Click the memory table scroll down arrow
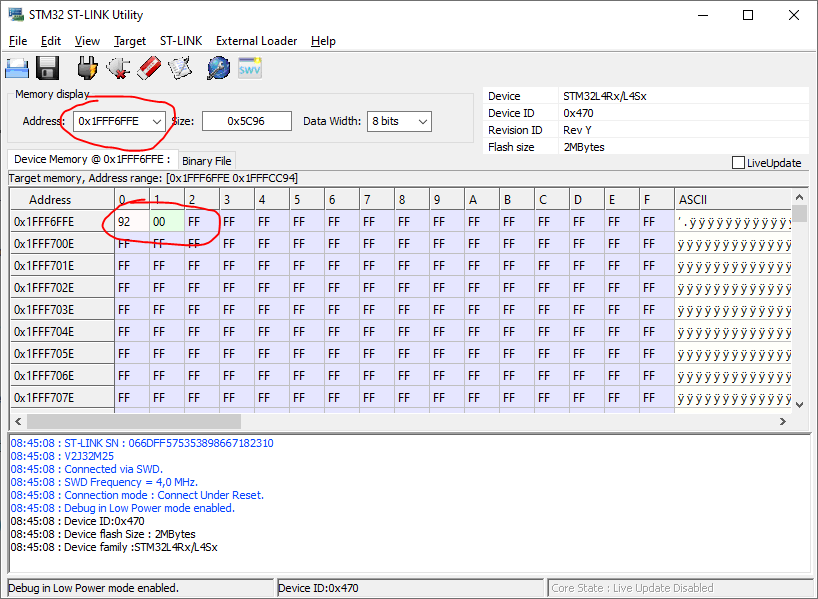 pyautogui.click(x=800, y=404)
